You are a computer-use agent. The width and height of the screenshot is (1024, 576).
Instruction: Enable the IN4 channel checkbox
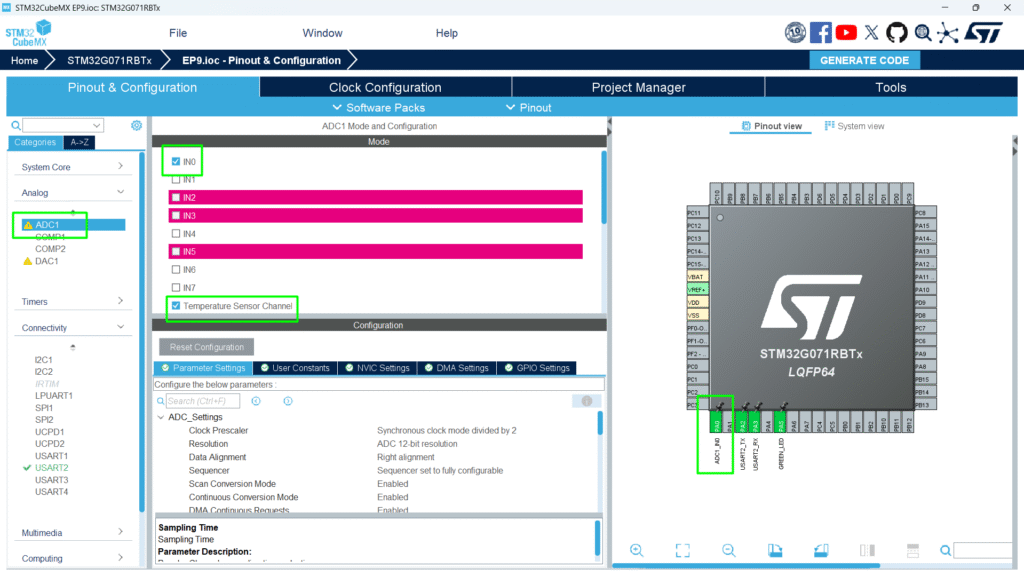point(177,234)
